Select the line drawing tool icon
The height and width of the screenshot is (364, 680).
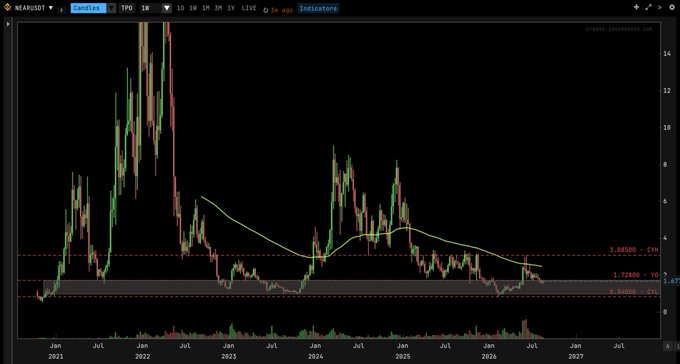pyautogui.click(x=648, y=7)
